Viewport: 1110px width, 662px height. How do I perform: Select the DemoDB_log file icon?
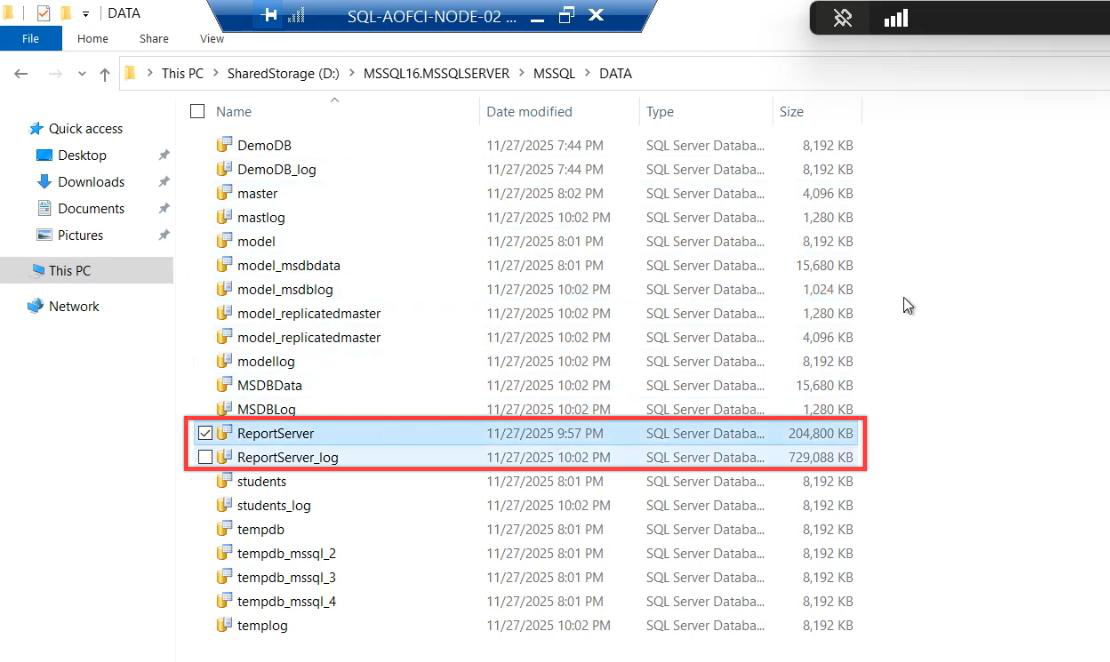click(224, 169)
